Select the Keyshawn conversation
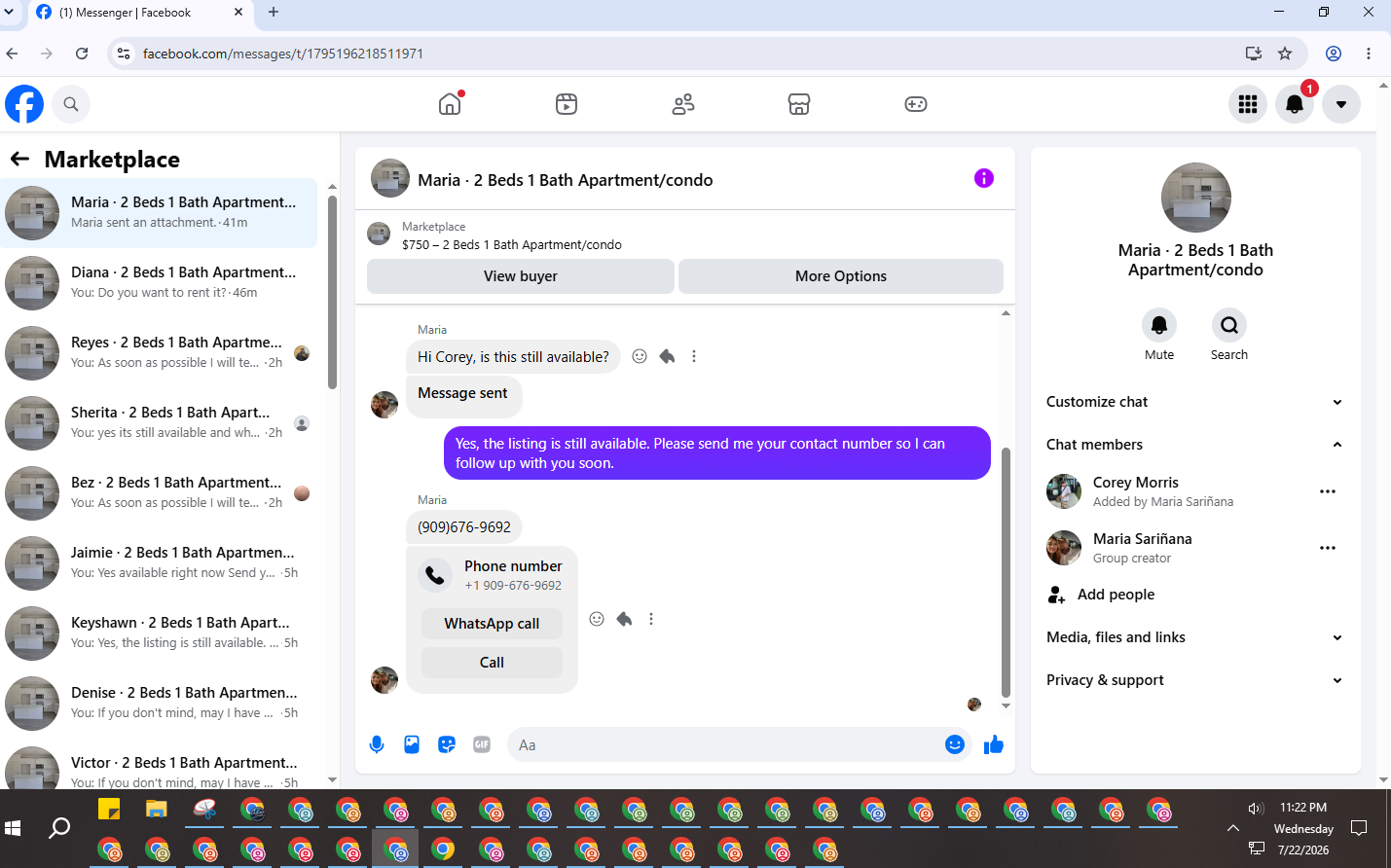 160,633
